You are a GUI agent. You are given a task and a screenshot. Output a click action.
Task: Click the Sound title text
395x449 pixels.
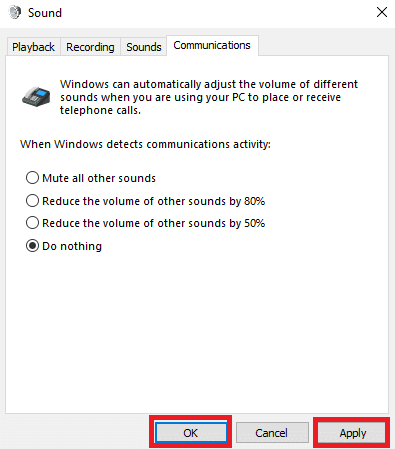point(45,13)
